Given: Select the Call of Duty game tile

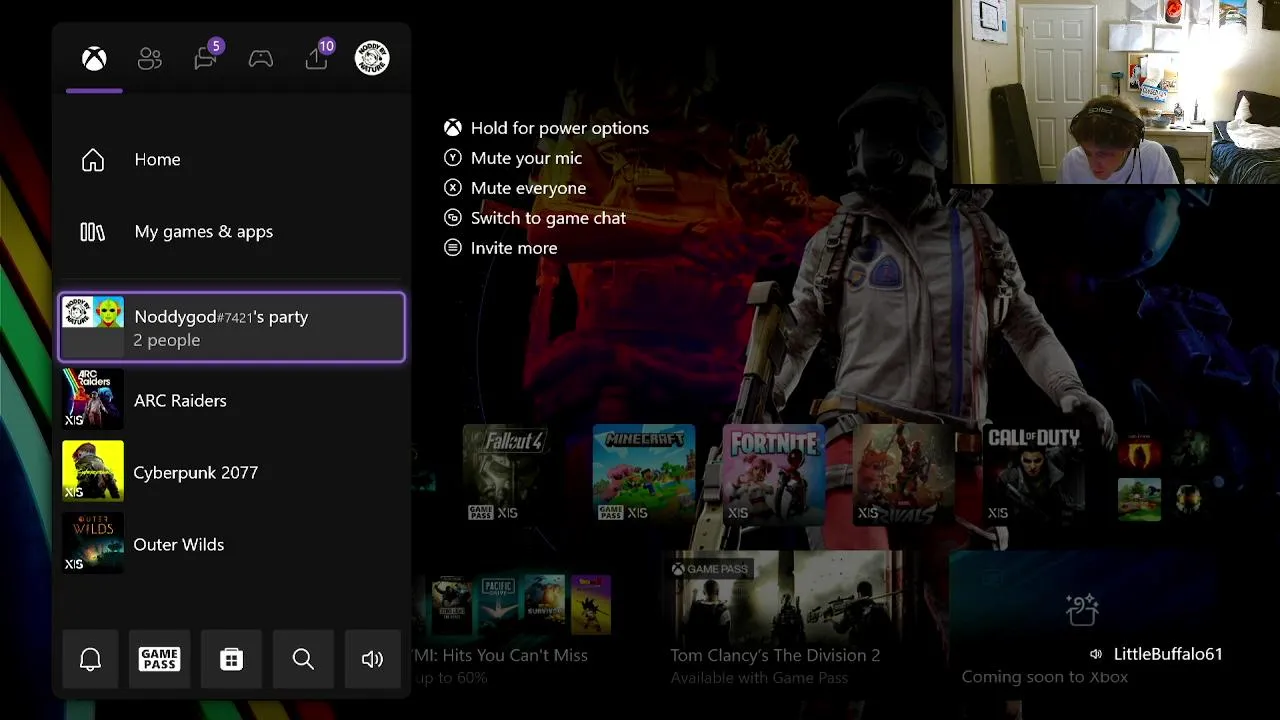Looking at the screenshot, I should (1034, 474).
